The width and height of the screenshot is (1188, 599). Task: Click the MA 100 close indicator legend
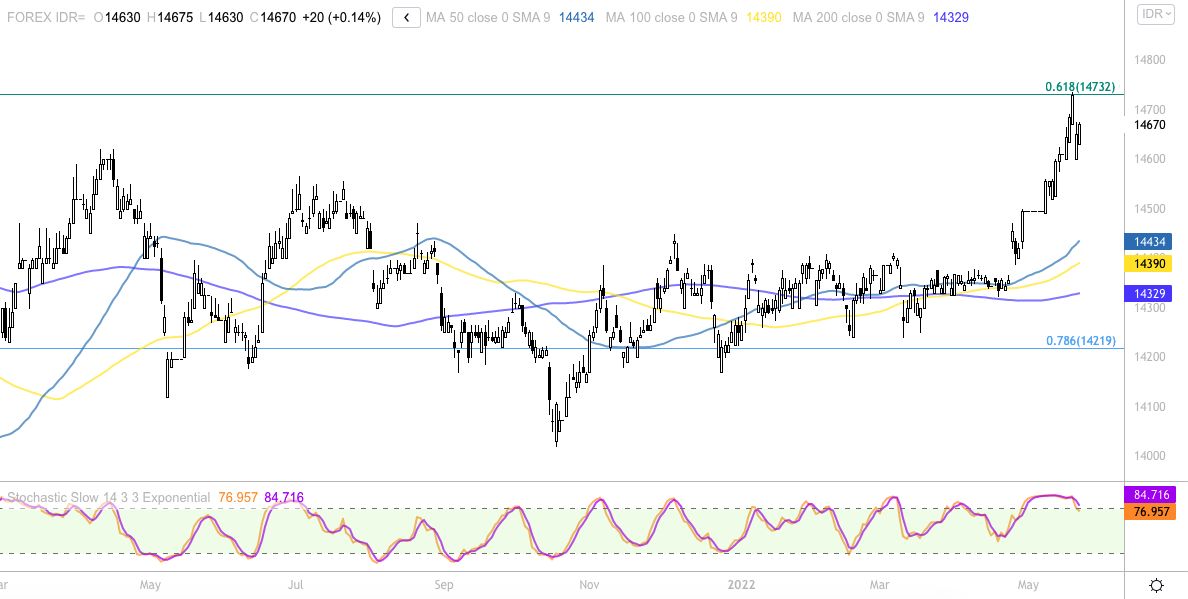click(x=677, y=17)
